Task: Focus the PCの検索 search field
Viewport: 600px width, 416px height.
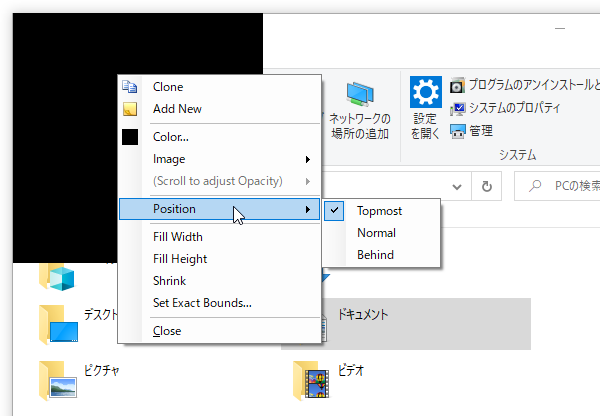Action: click(x=559, y=186)
